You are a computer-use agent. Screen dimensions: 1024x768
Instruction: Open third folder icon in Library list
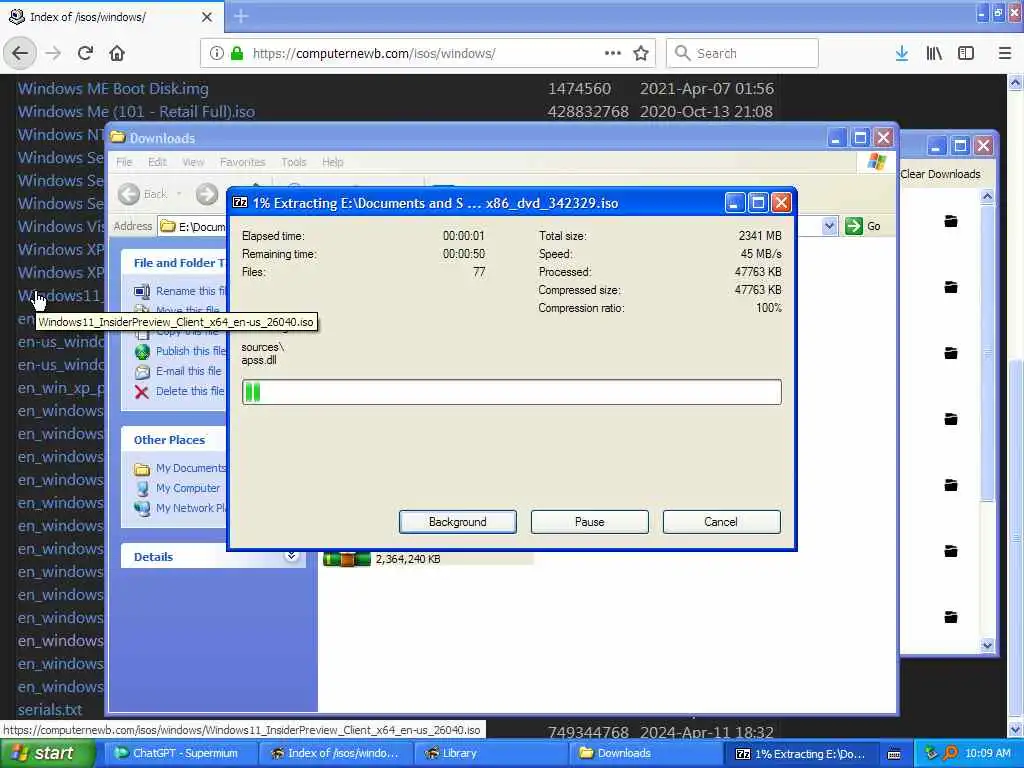(x=951, y=353)
